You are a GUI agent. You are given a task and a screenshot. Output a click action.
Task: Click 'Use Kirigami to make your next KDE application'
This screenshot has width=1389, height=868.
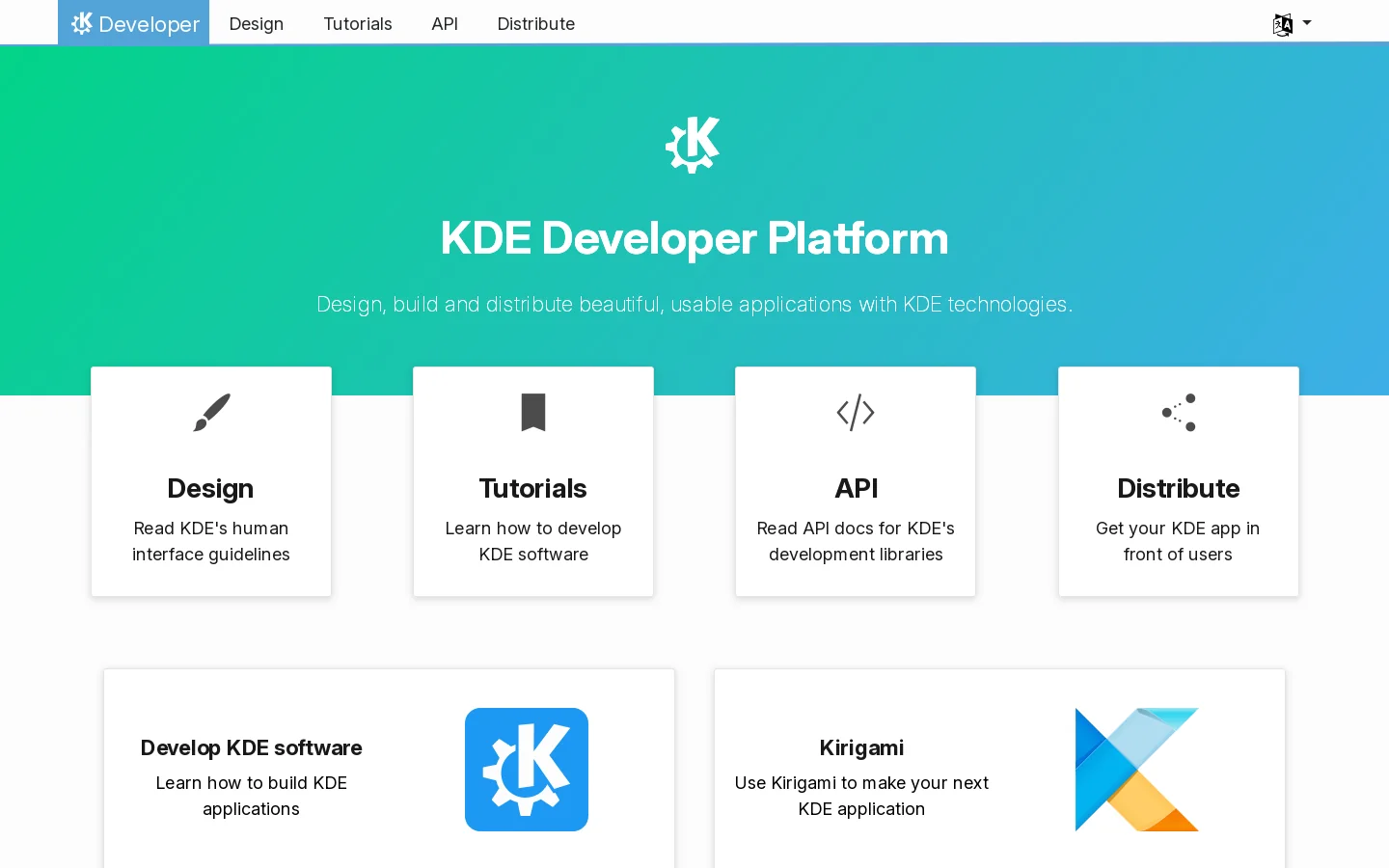click(861, 796)
